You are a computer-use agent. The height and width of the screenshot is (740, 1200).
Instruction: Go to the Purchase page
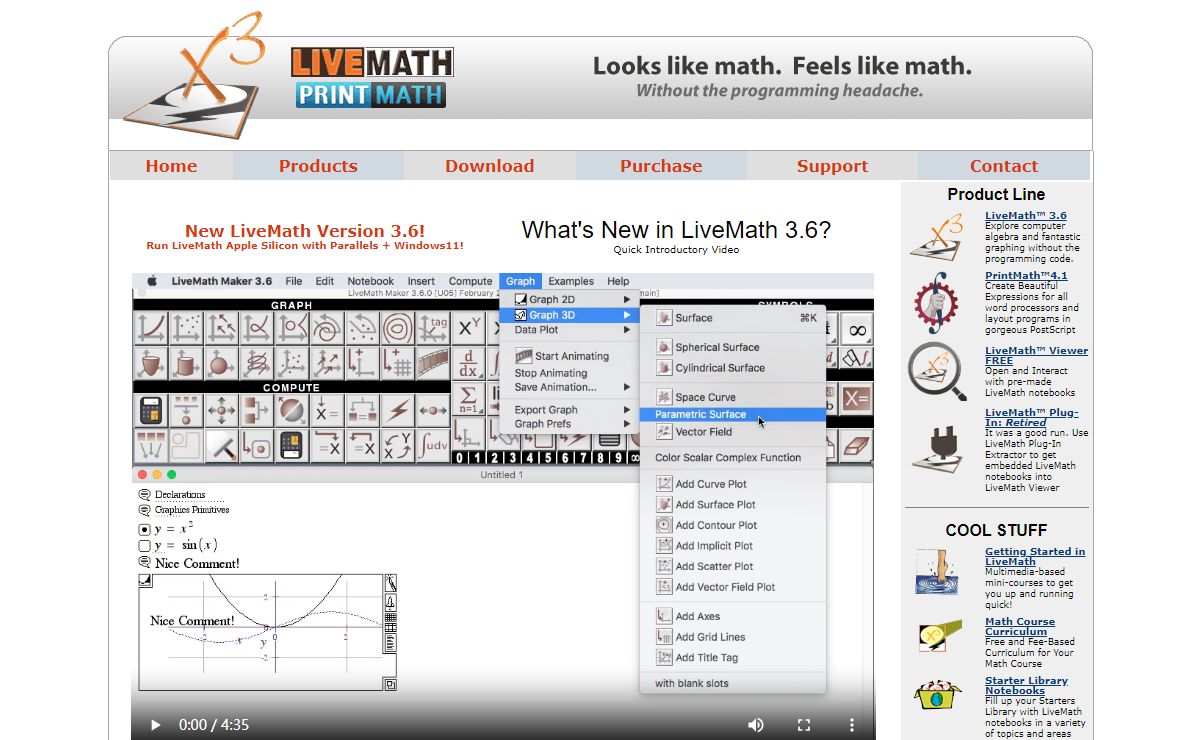661,166
